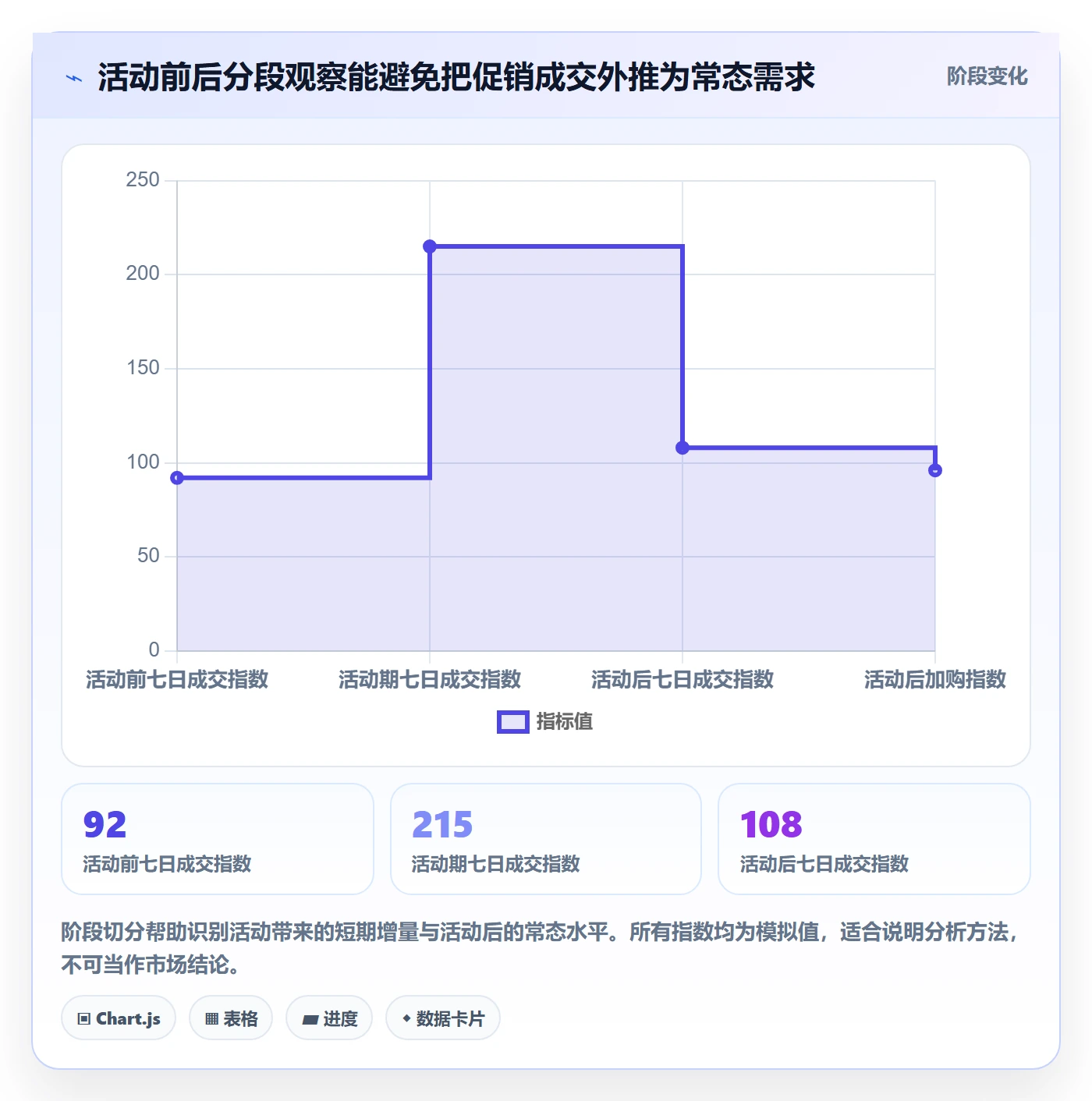Click the grid icon in the 表格 chip
Viewport: 1092px width, 1101px height.
pyautogui.click(x=211, y=1018)
